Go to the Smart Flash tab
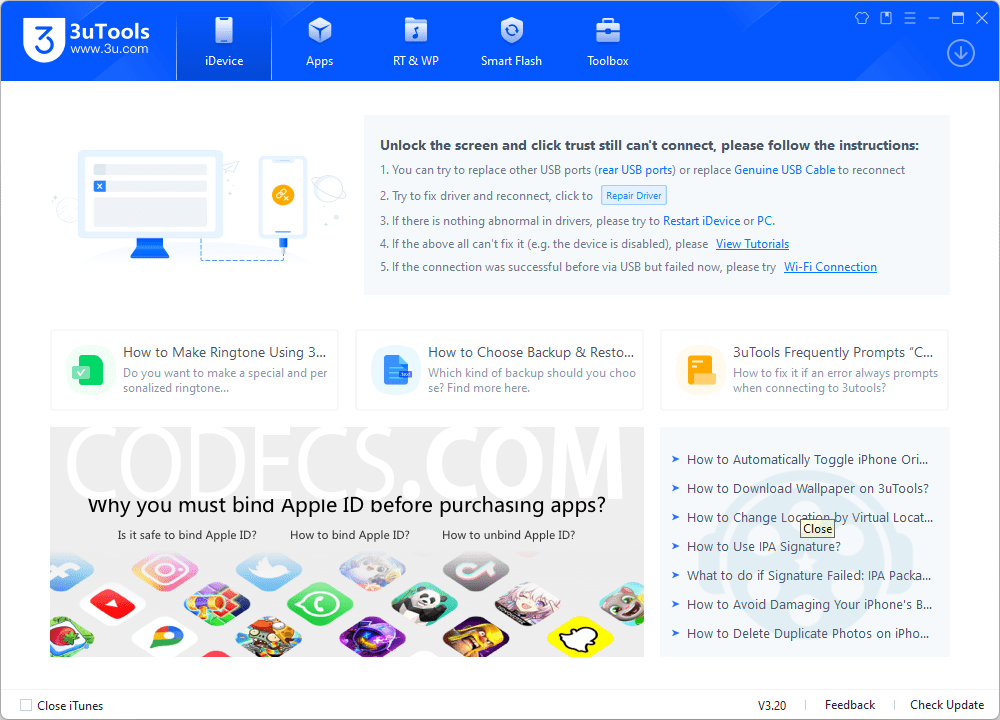 click(x=511, y=41)
